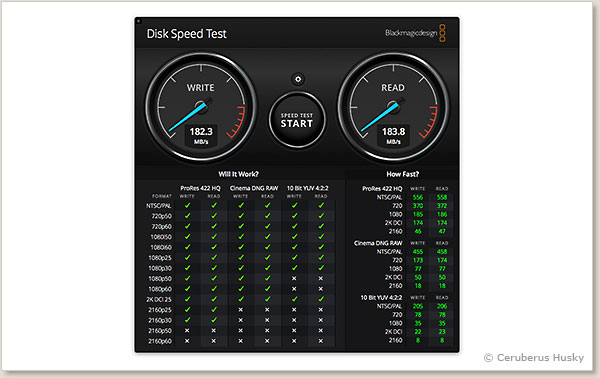Start the speed test
The image size is (600, 378).
pos(297,120)
